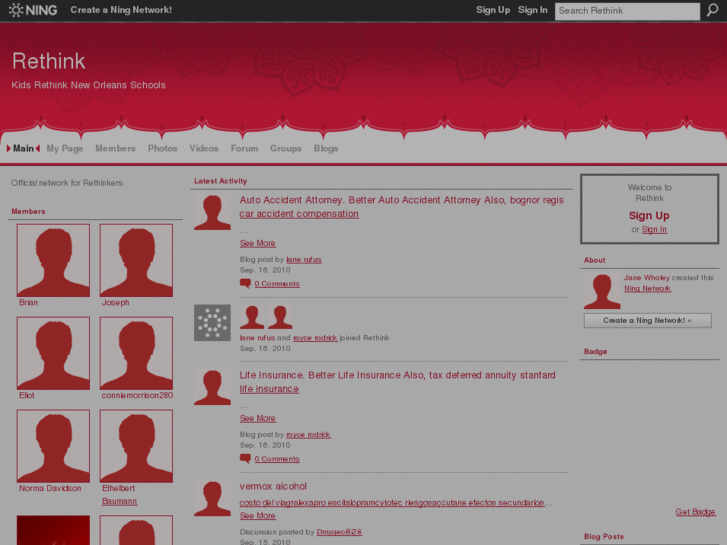Open the Videos tab
727x545 pixels.
[204, 148]
